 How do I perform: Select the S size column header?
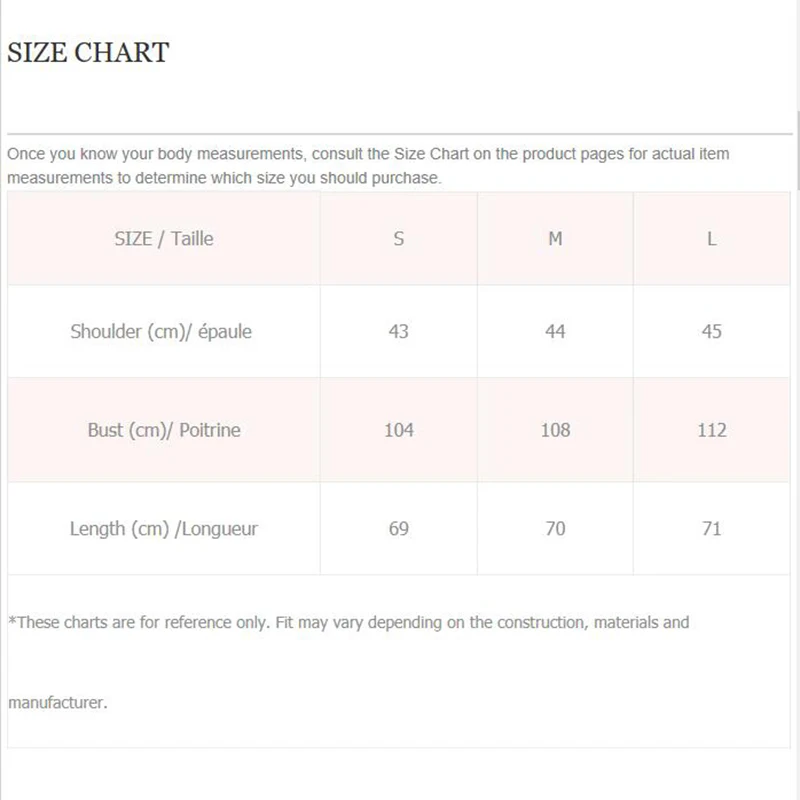(399, 239)
